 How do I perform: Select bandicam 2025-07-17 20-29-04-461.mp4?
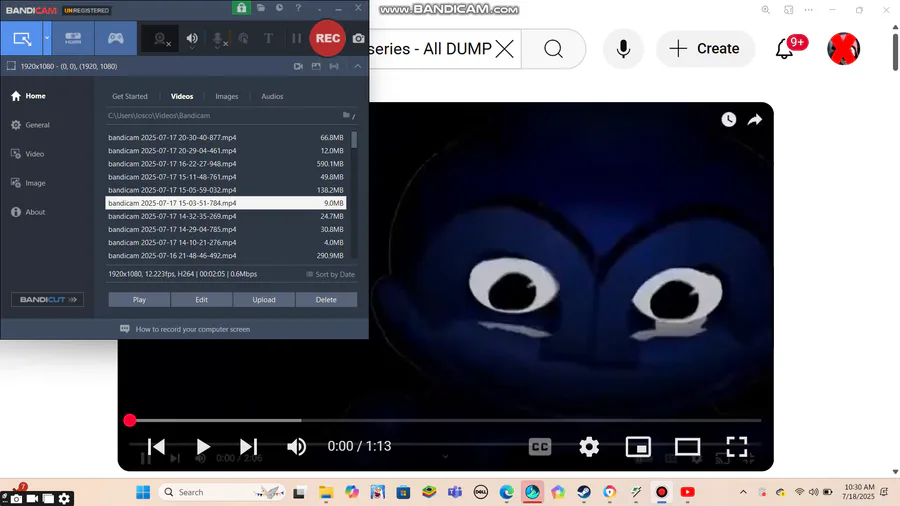(x=226, y=151)
